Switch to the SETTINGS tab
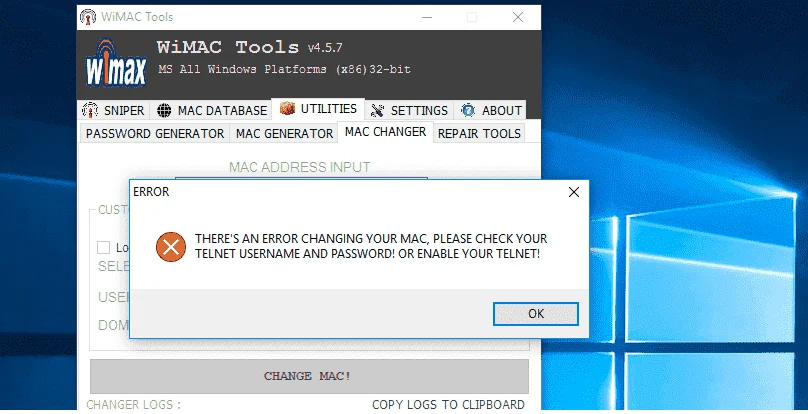 click(x=409, y=110)
